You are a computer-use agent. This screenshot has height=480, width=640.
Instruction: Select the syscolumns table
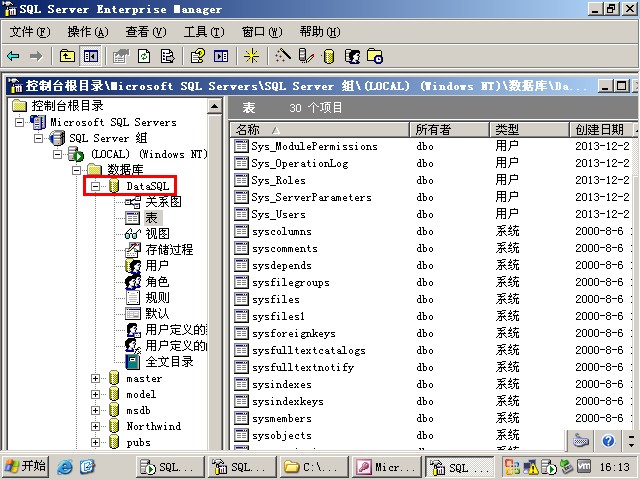point(282,232)
